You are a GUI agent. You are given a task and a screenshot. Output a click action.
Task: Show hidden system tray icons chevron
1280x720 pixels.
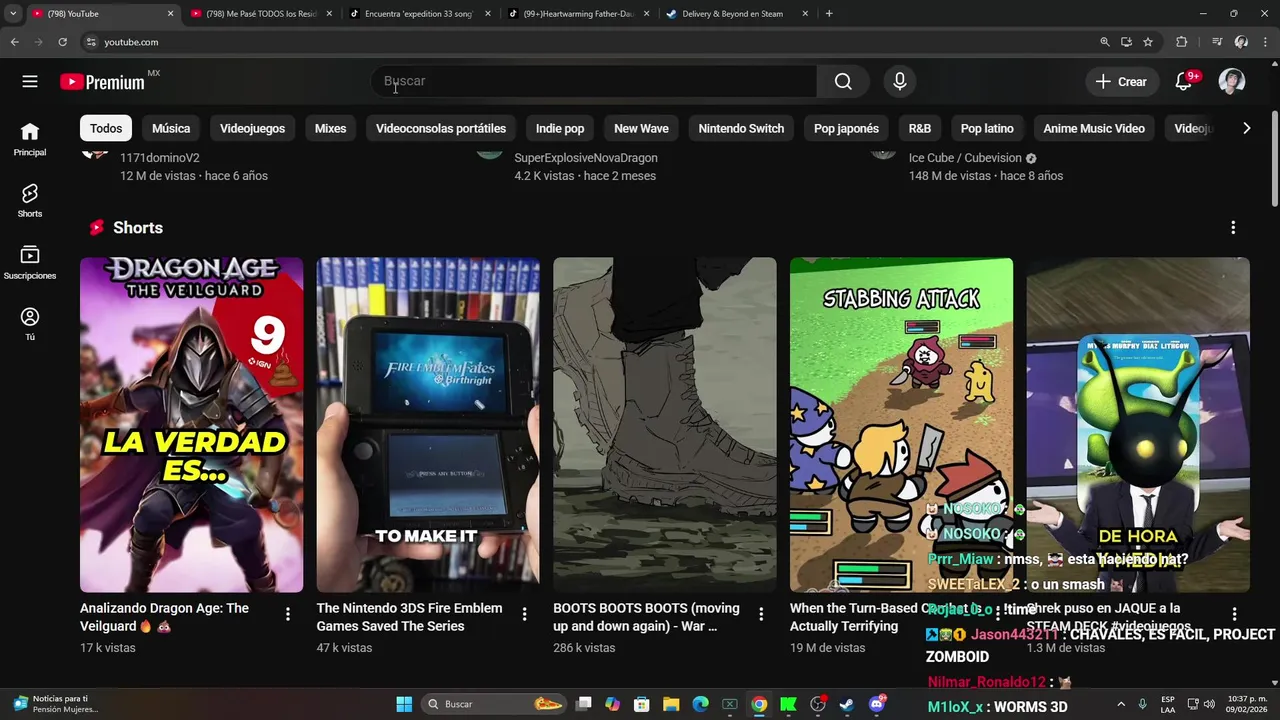point(1120,704)
